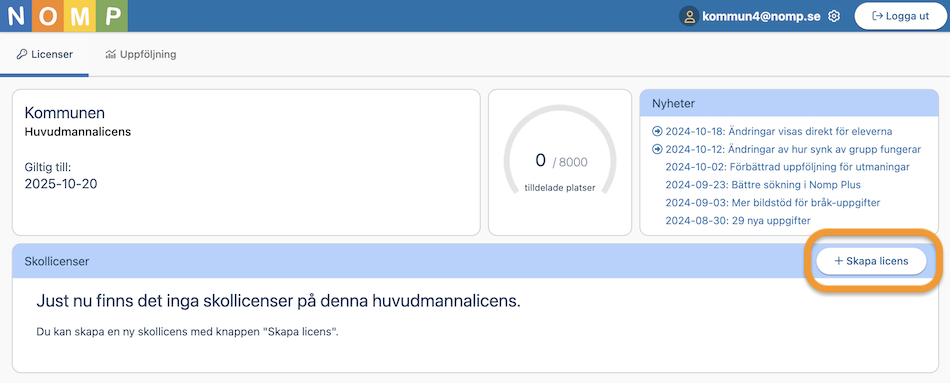The height and width of the screenshot is (383, 950).
Task: Open settings via the gear icon
Action: 834,16
